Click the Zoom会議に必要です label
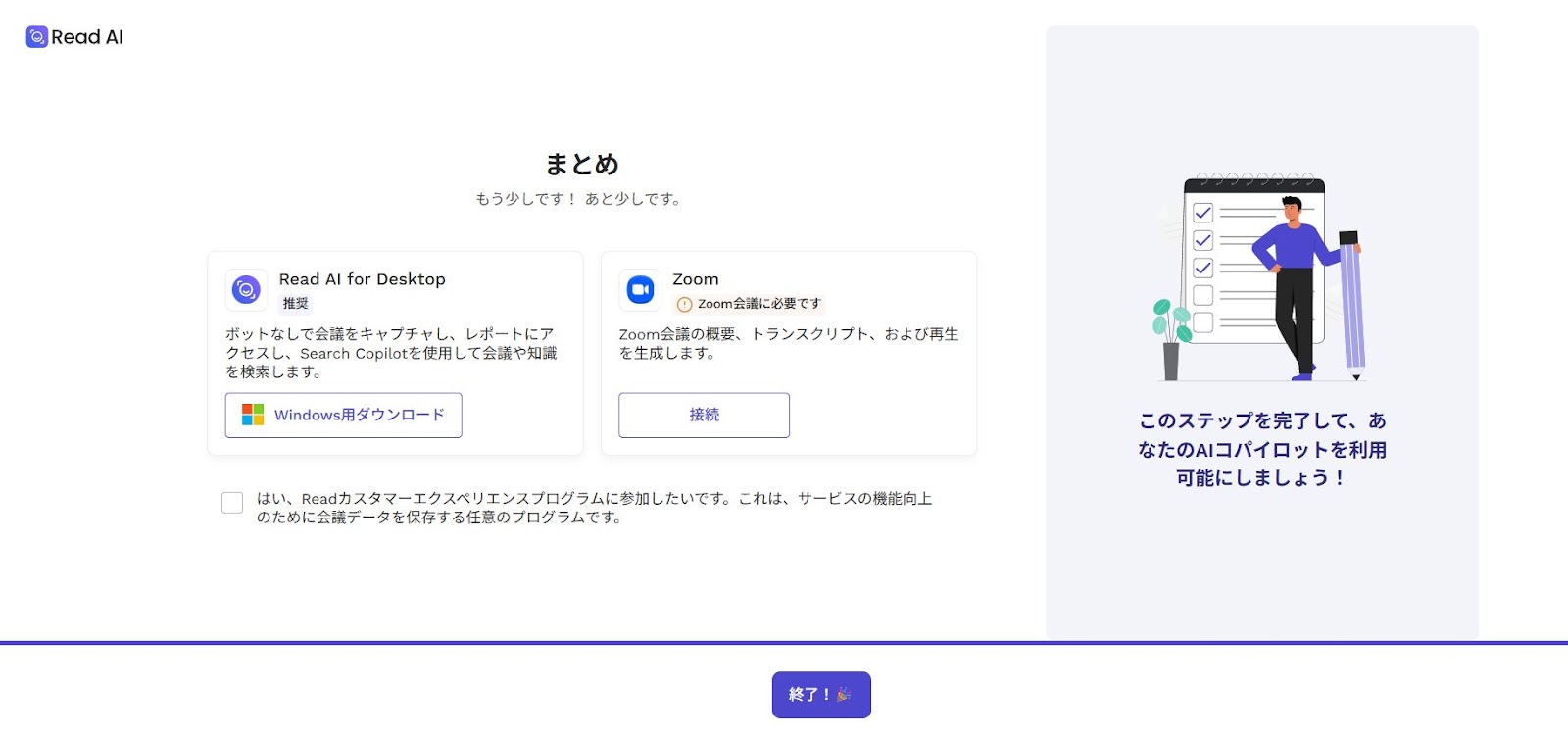1568x740 pixels. [x=759, y=304]
